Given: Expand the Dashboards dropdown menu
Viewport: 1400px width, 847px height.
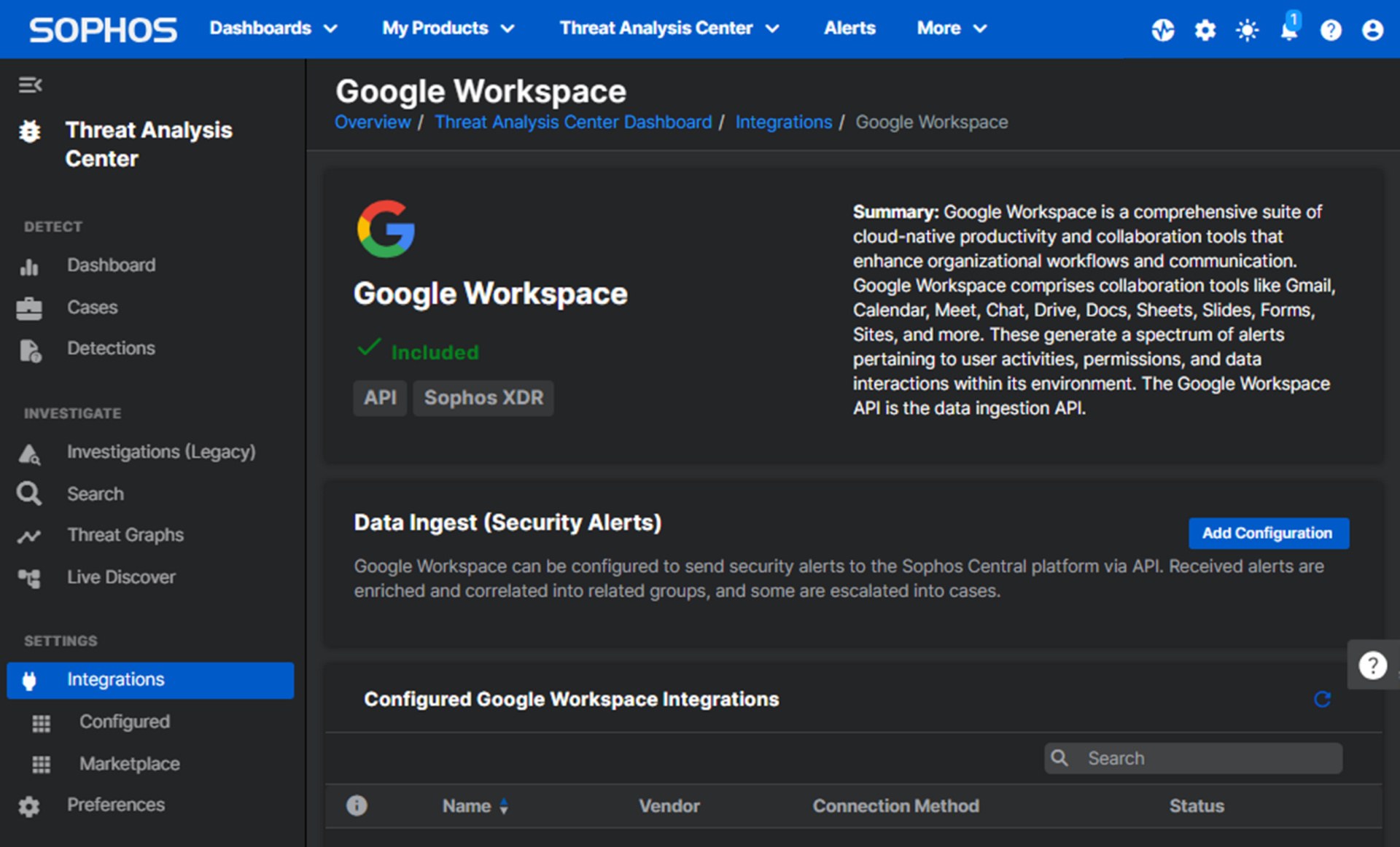Looking at the screenshot, I should click(273, 28).
